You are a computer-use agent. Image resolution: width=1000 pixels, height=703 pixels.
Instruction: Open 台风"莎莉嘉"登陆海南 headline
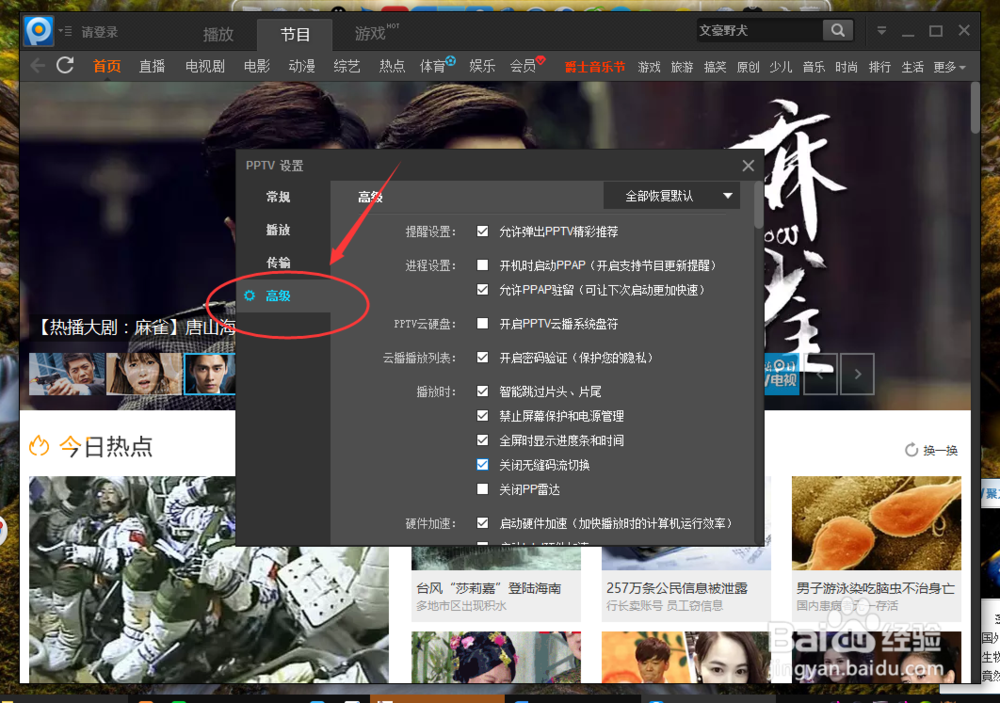[489, 588]
